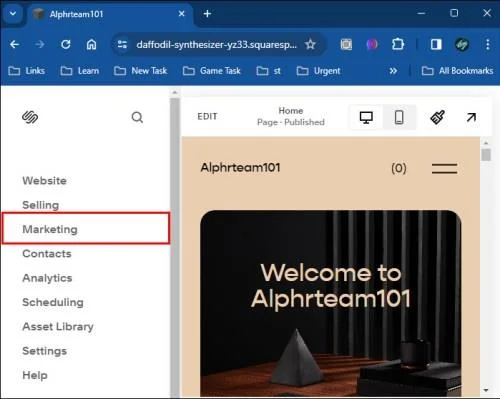Screen dimensions: 500x399
Task: Open the Chrome profile avatar
Action: (x=462, y=44)
